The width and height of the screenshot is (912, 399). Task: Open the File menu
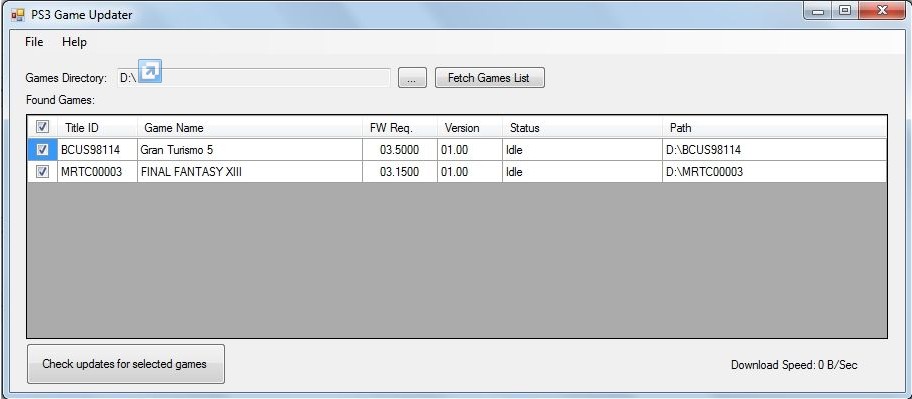click(x=34, y=42)
